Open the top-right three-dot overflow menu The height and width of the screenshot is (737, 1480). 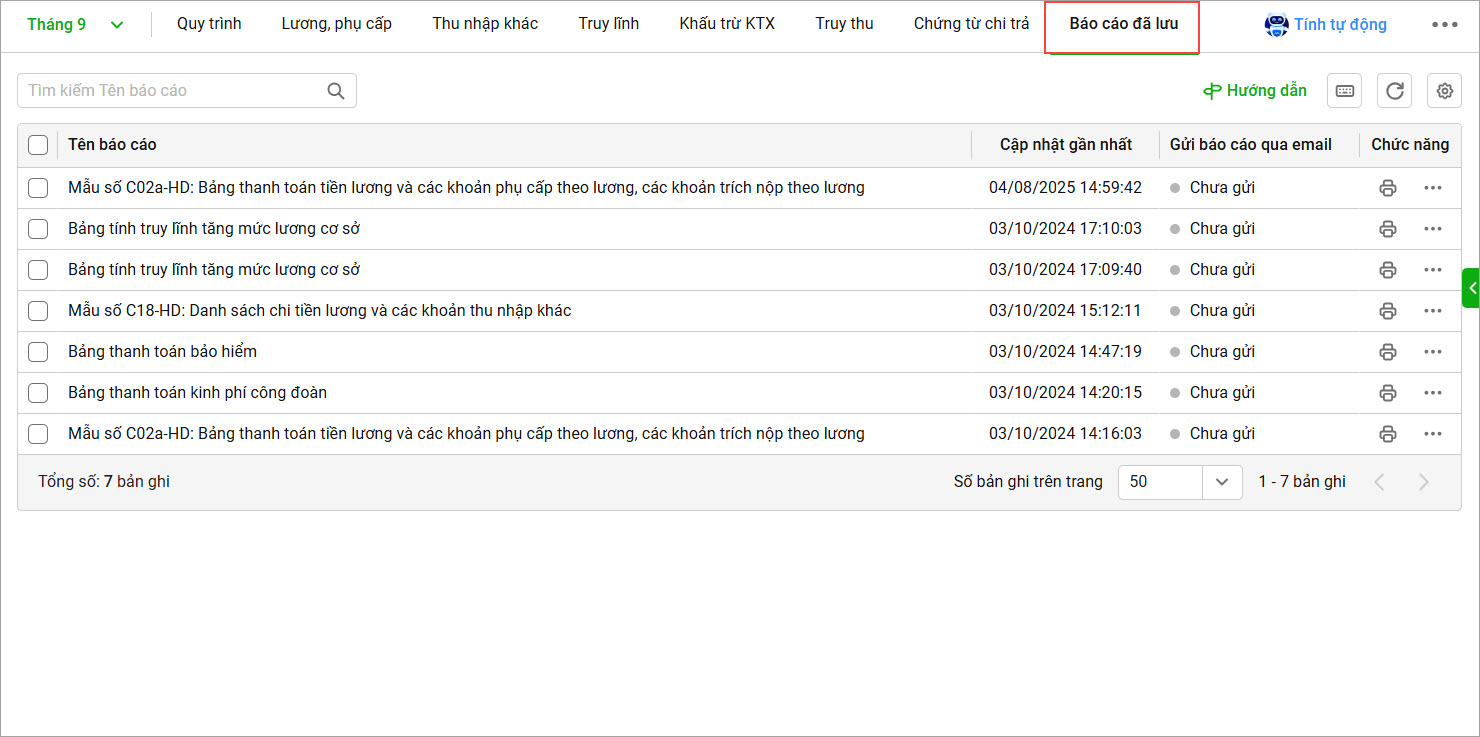pos(1444,25)
